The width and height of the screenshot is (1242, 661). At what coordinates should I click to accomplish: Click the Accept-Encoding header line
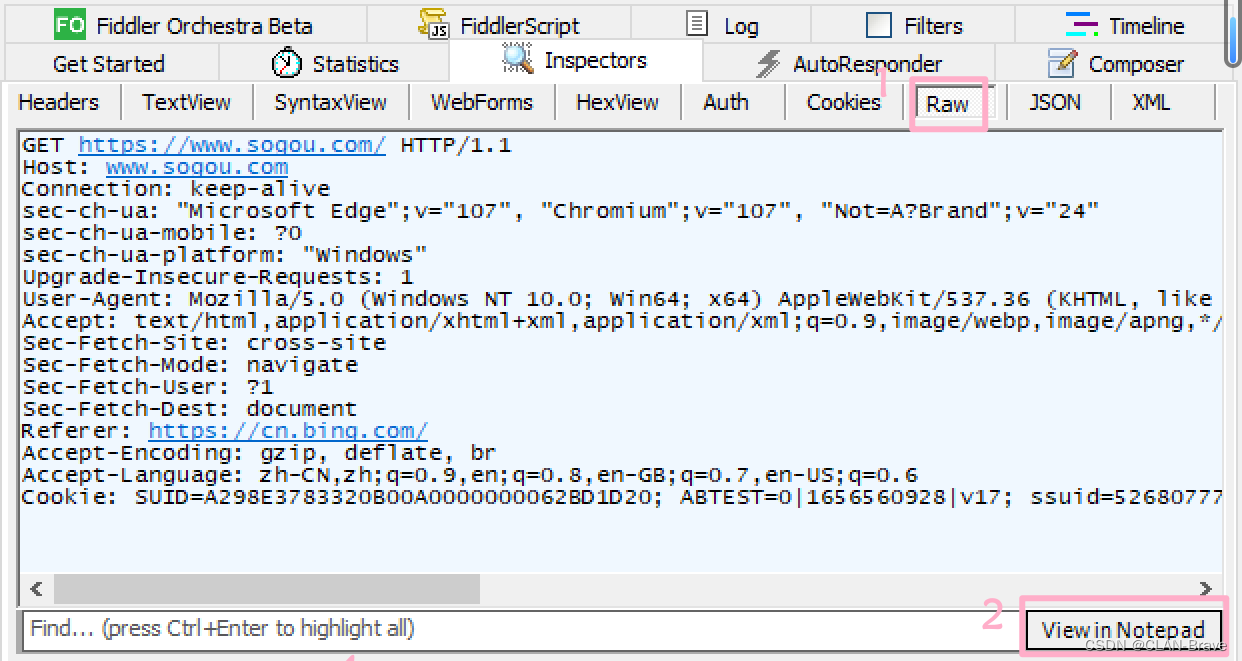pyautogui.click(x=260, y=453)
